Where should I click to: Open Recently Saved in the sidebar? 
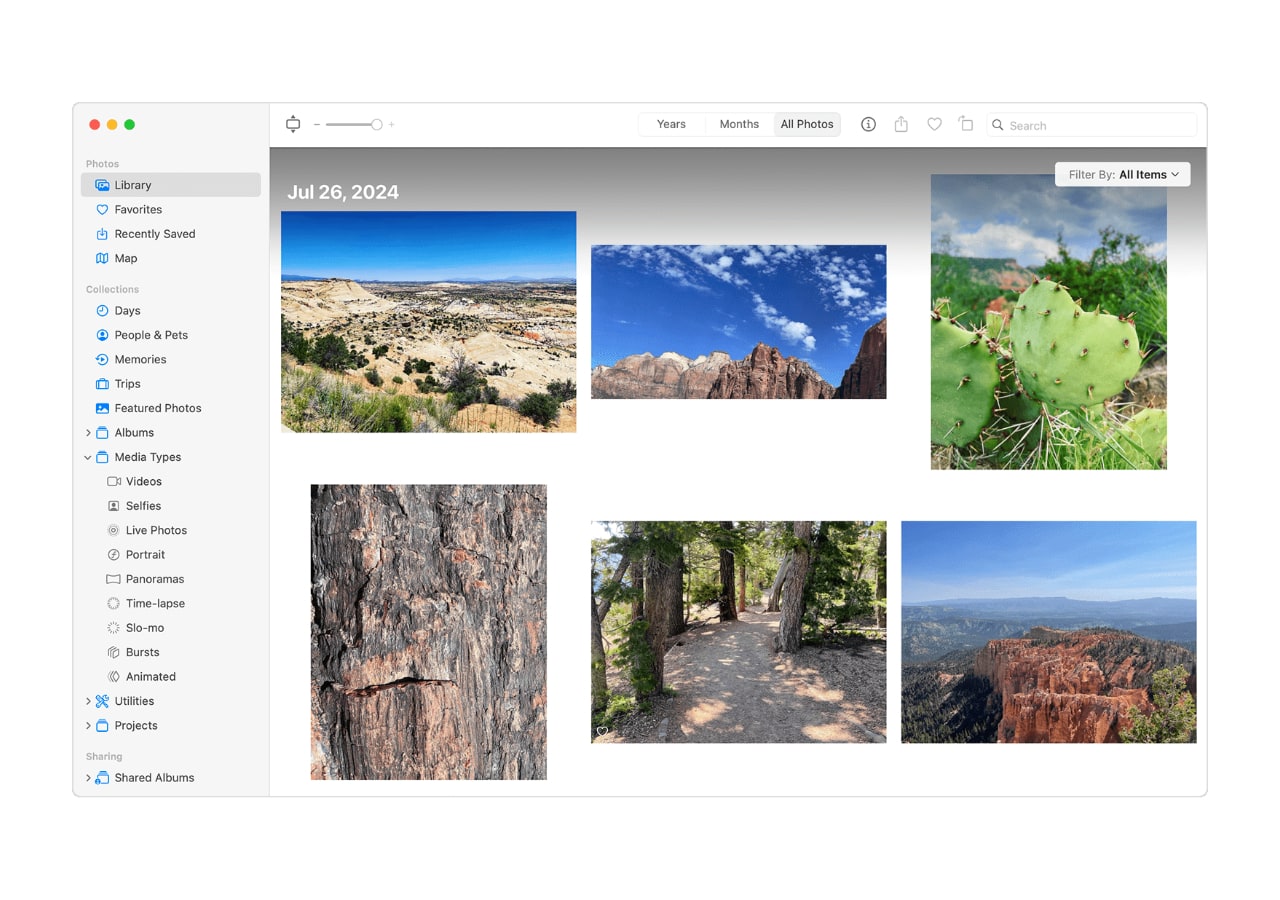(x=154, y=234)
